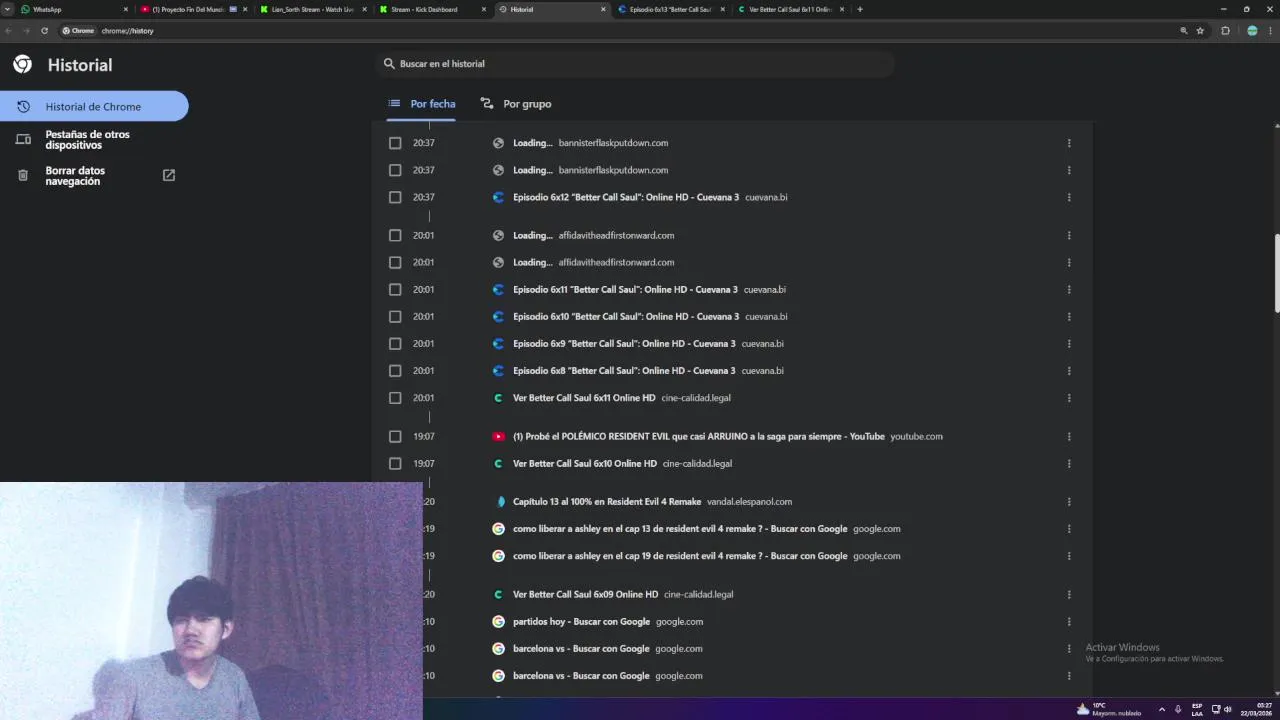Open three-dot actions for Episodio 6x9 entry

pos(1069,343)
